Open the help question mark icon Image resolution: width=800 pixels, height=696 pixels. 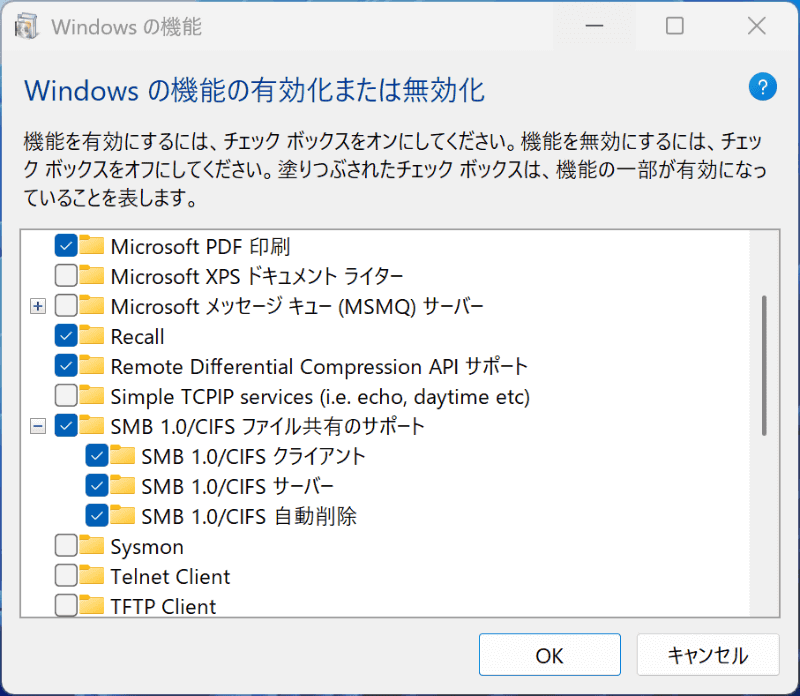[x=762, y=87]
